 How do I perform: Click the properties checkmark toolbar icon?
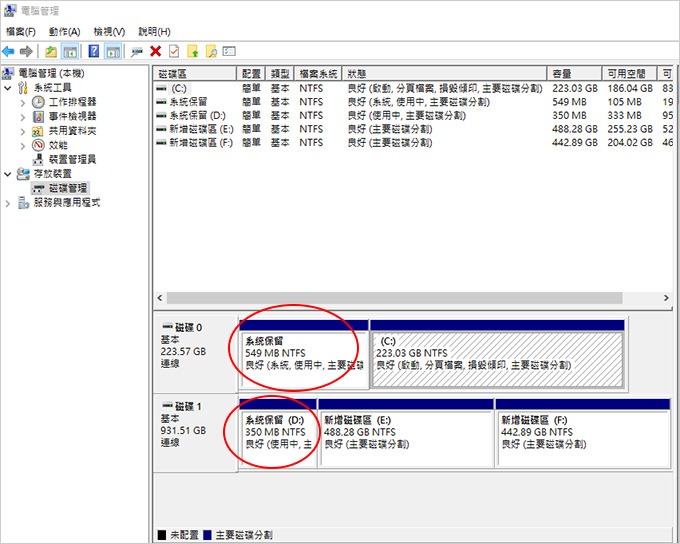pyautogui.click(x=174, y=52)
